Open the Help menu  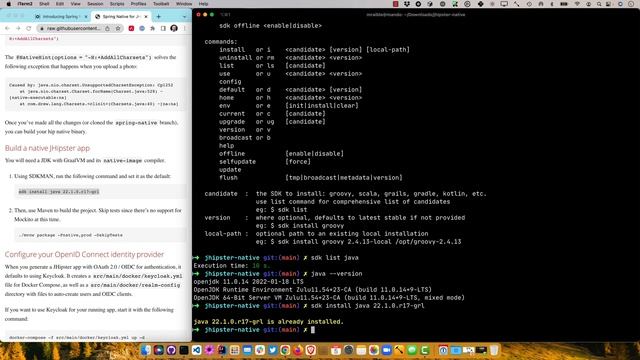[203, 4]
